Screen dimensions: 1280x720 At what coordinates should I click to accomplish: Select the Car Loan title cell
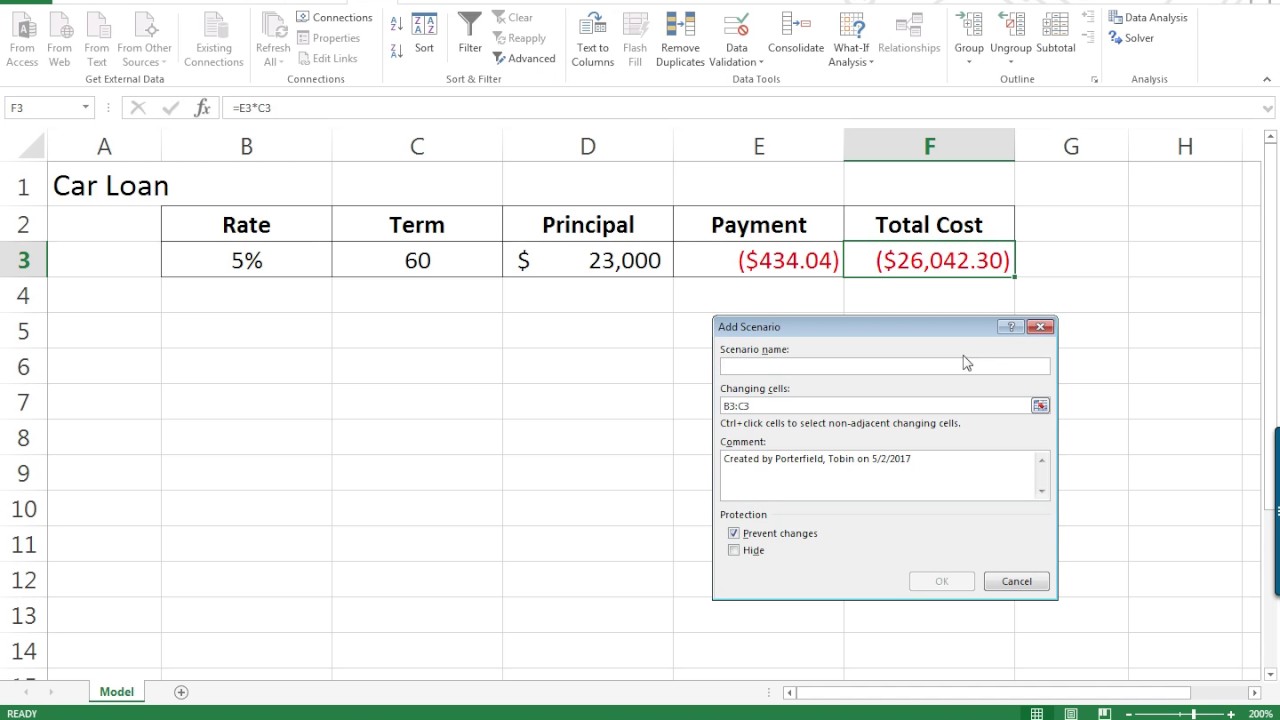click(104, 186)
